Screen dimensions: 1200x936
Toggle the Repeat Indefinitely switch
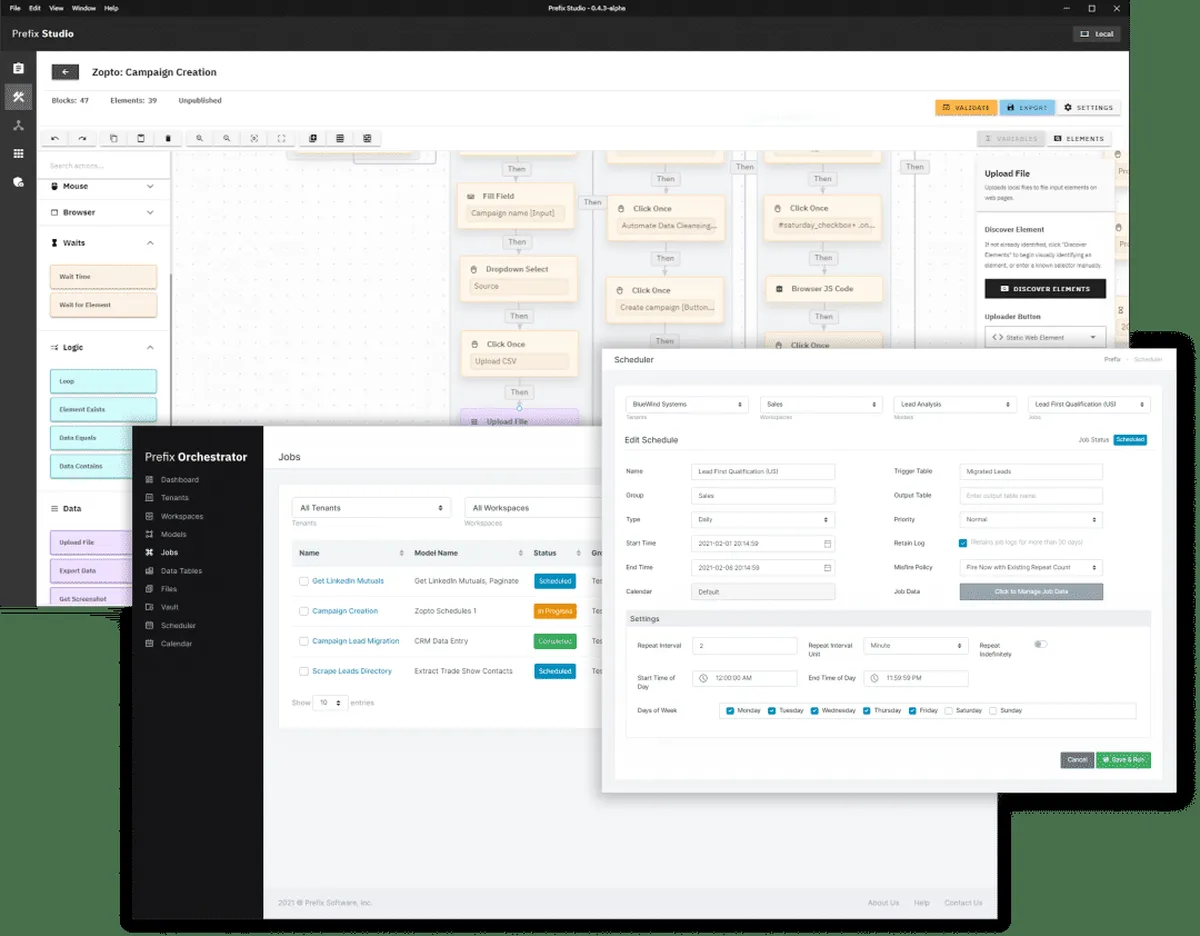(x=1040, y=645)
